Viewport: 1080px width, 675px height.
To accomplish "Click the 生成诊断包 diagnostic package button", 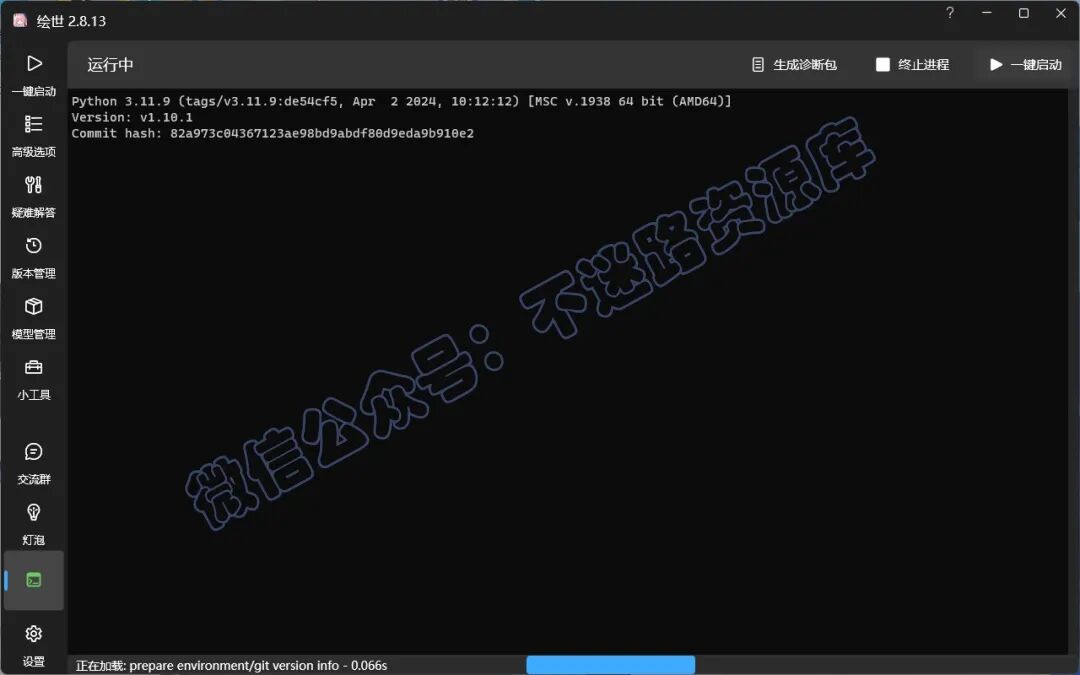I will tap(793, 65).
